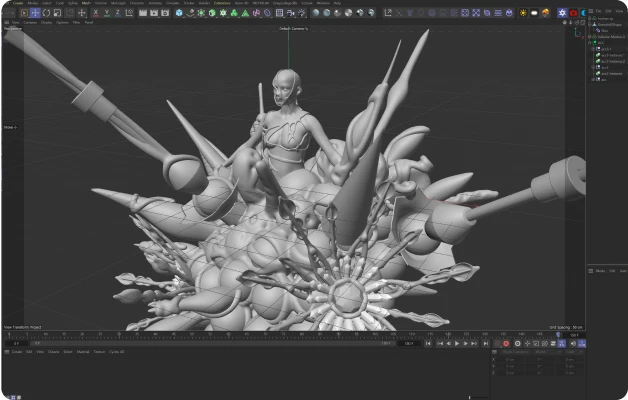
Task: Click the green Volume Builder icon
Action: [x=234, y=13]
